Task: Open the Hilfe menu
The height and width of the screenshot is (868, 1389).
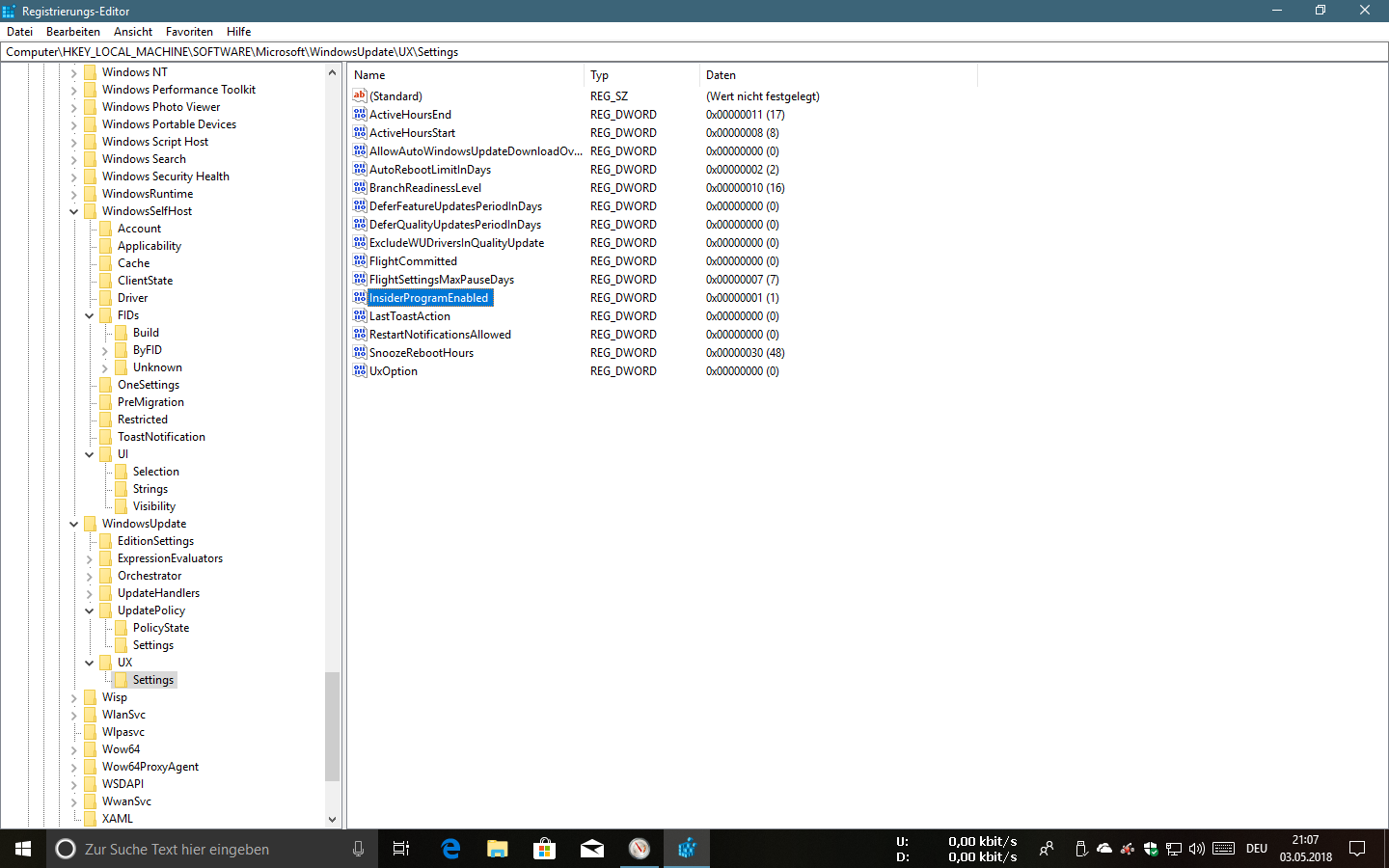Action: 239,32
